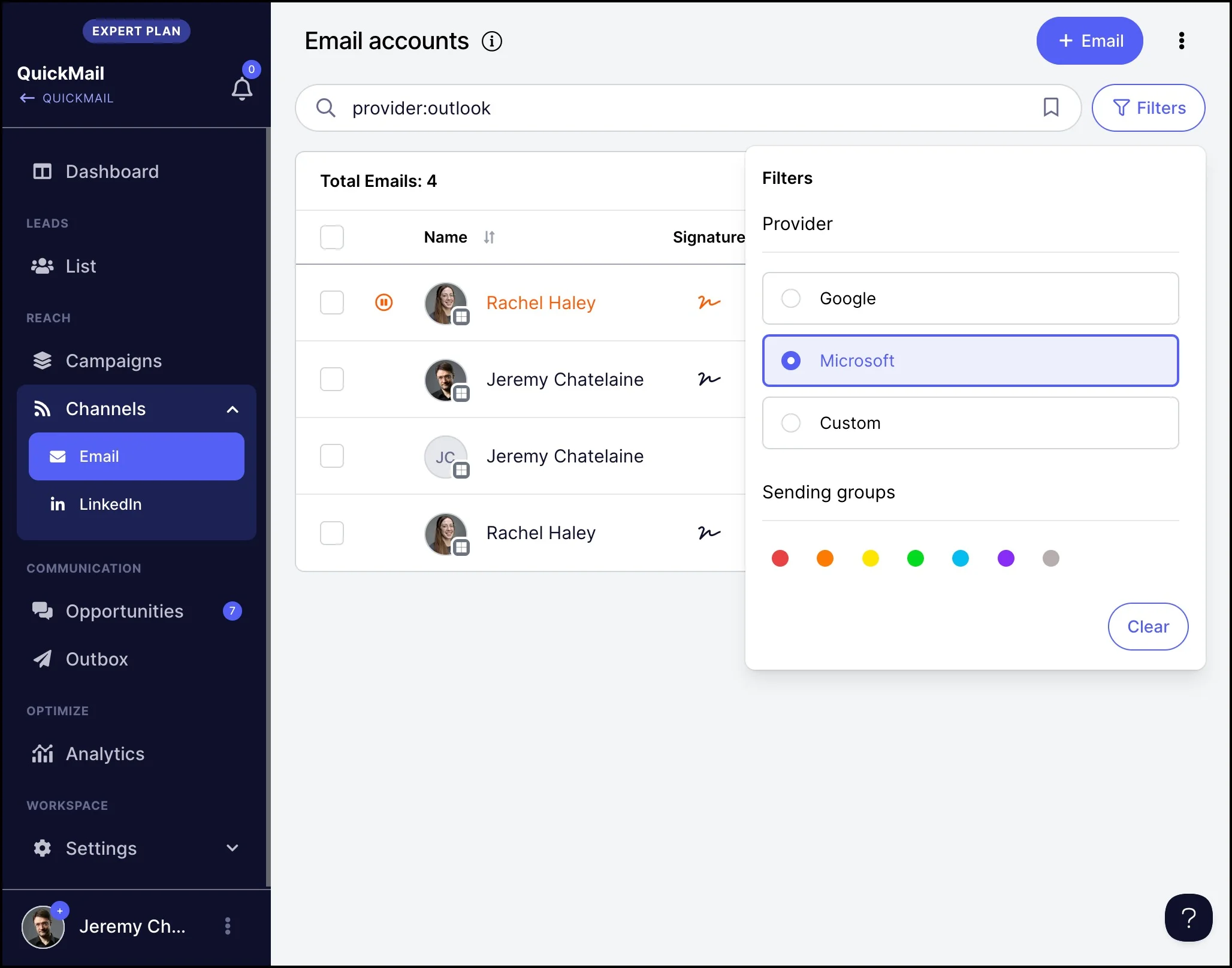Toggle the select-all checkbox in the header

(332, 237)
